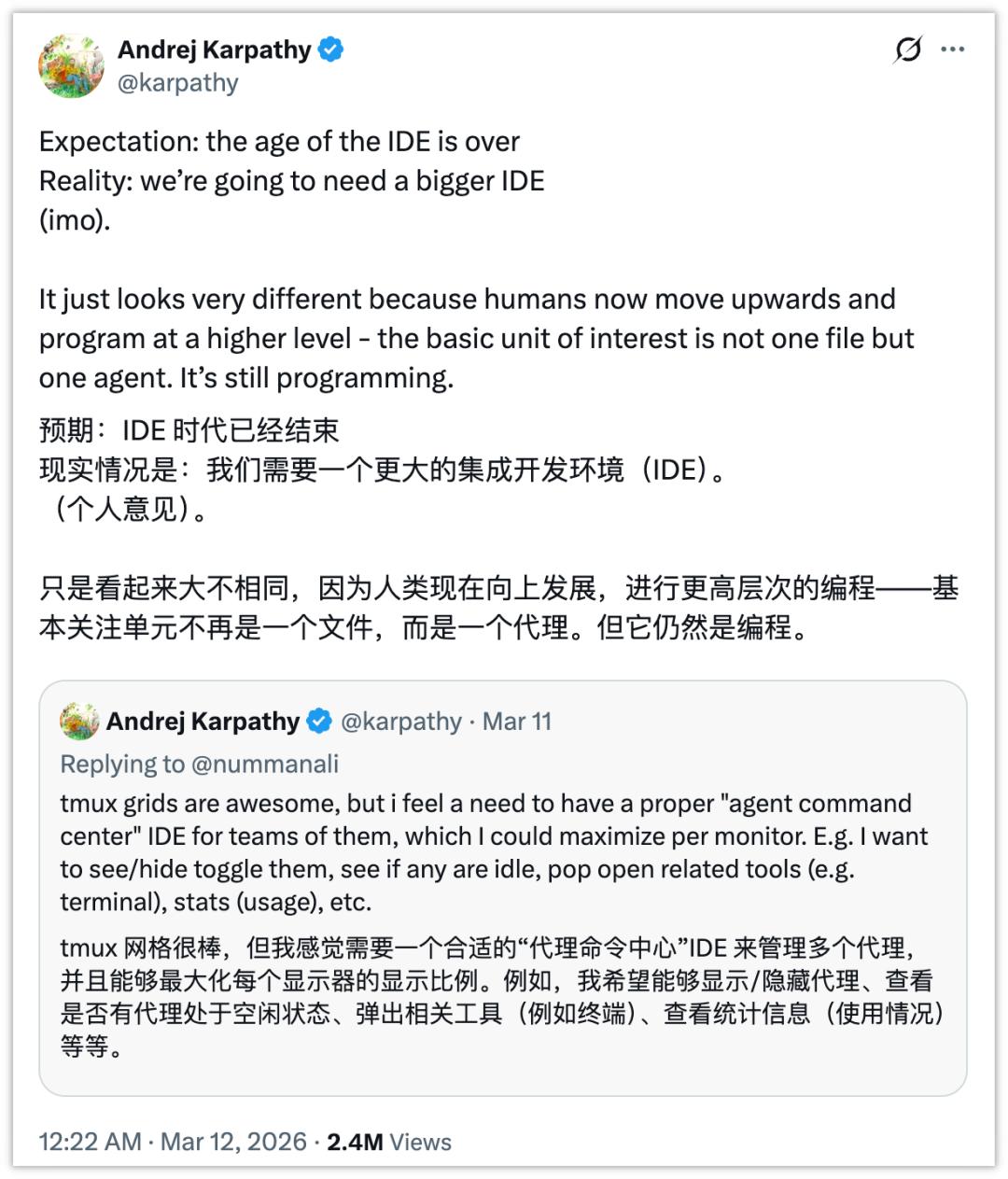Open Andrej Karpathy's profile via main display name

(214, 49)
